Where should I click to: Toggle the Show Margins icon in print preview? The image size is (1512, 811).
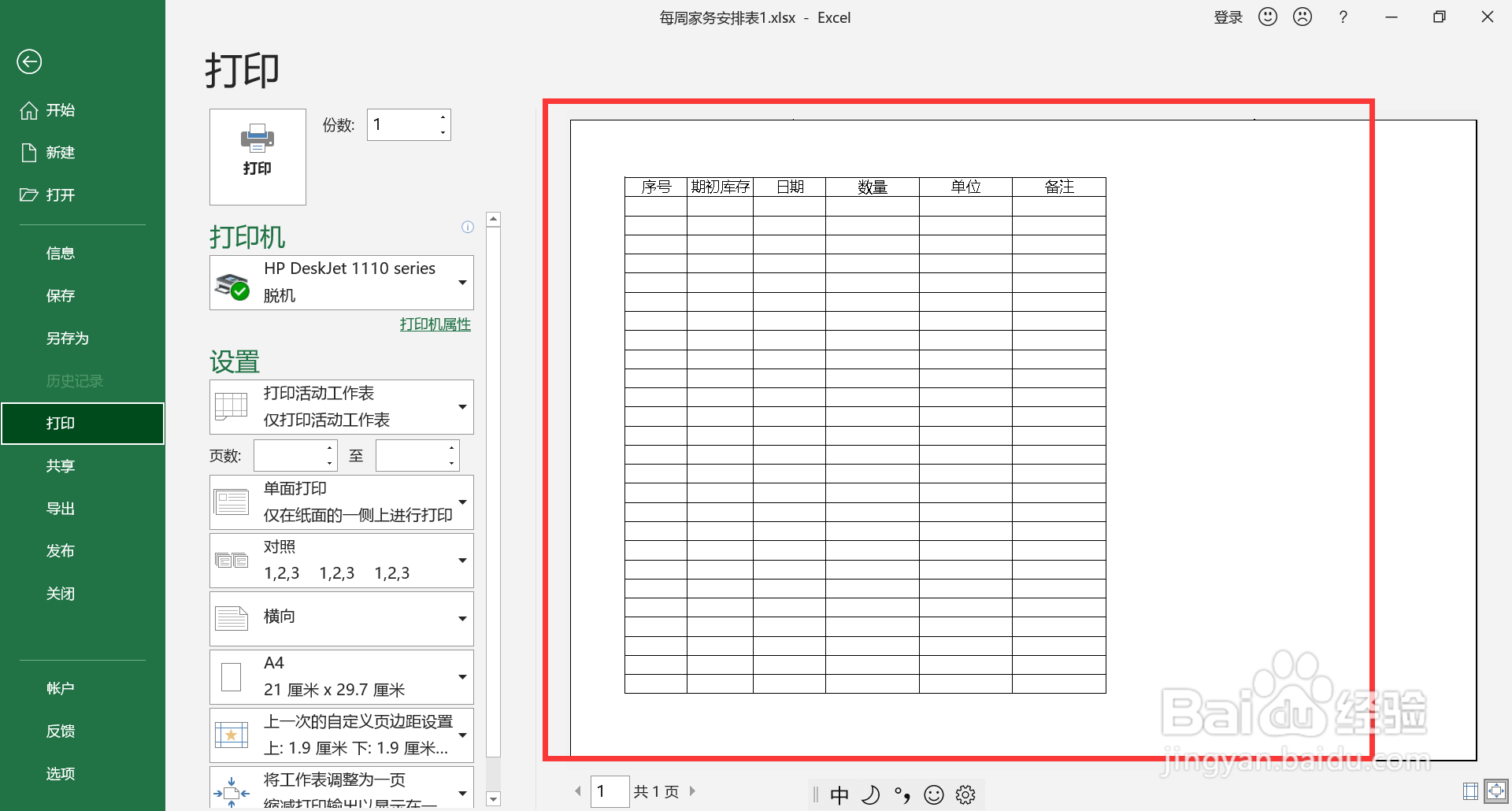click(x=1469, y=791)
